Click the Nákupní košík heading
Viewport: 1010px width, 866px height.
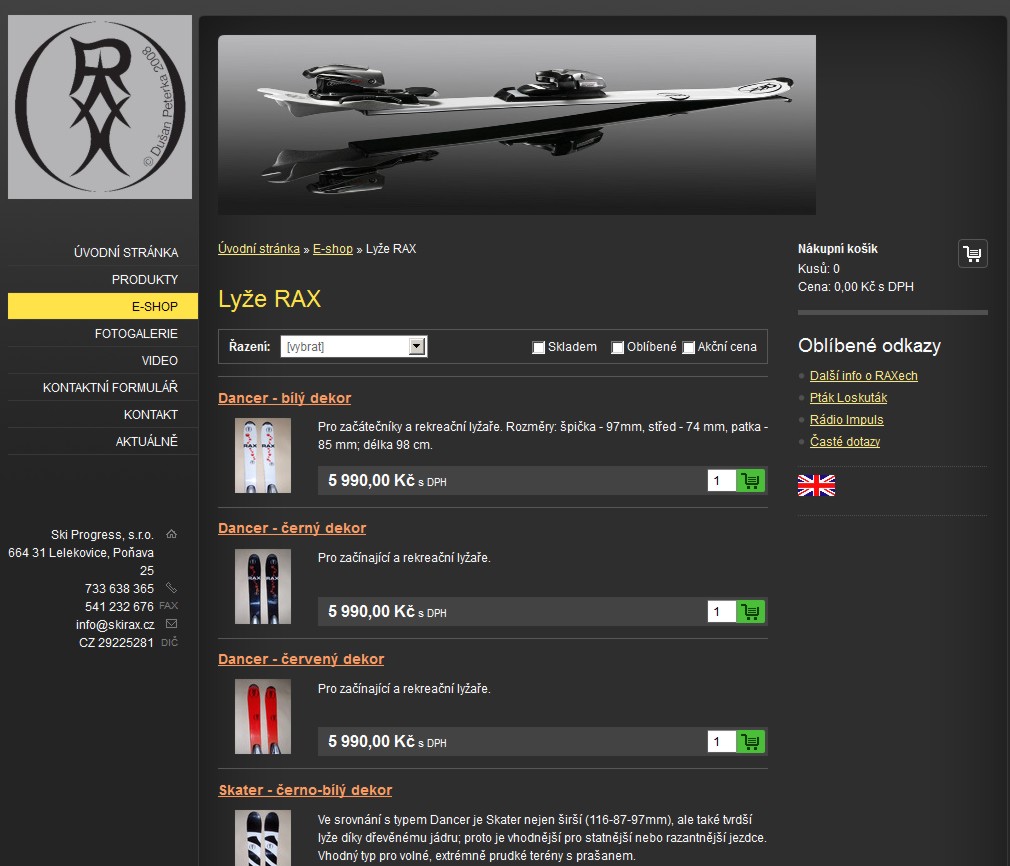(x=837, y=249)
